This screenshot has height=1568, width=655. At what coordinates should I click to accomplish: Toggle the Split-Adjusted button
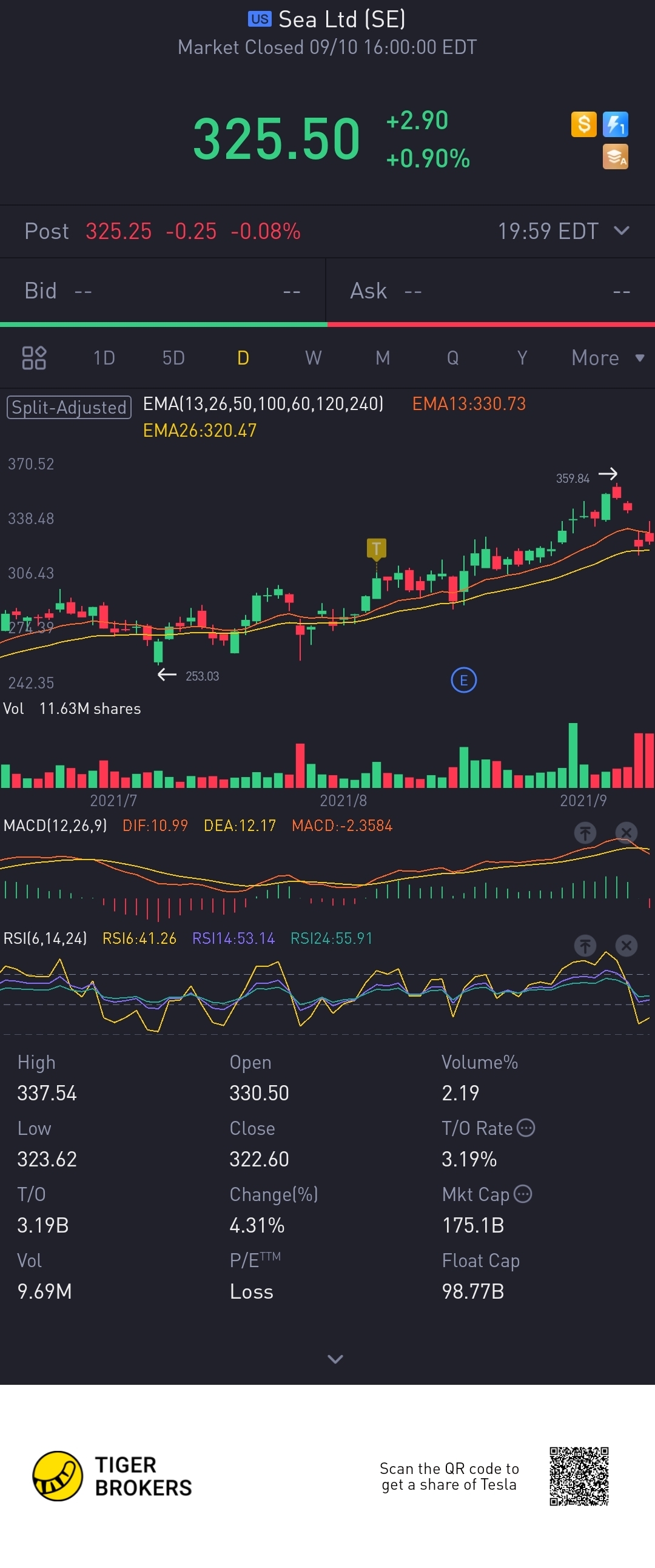point(69,407)
